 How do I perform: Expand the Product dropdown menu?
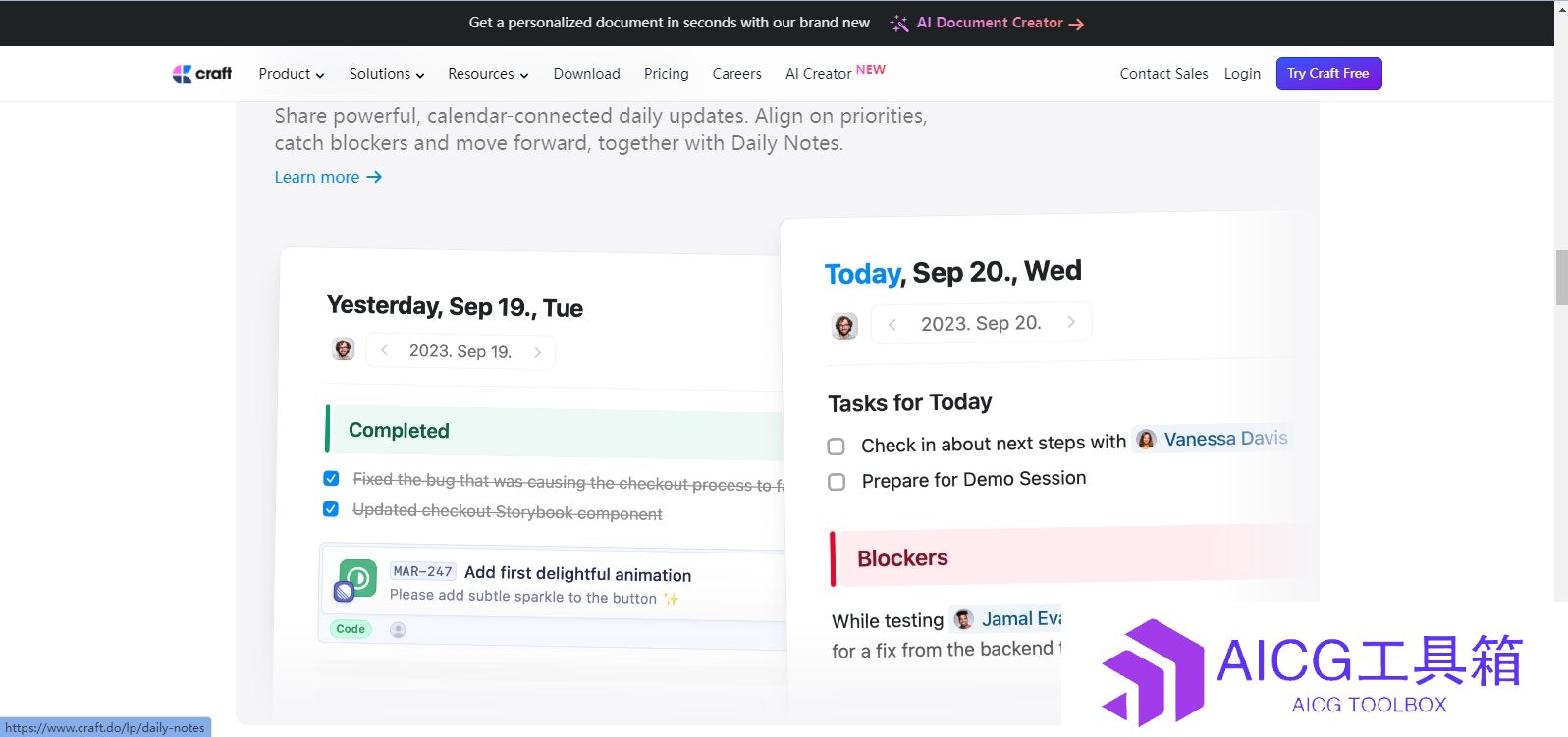(291, 74)
